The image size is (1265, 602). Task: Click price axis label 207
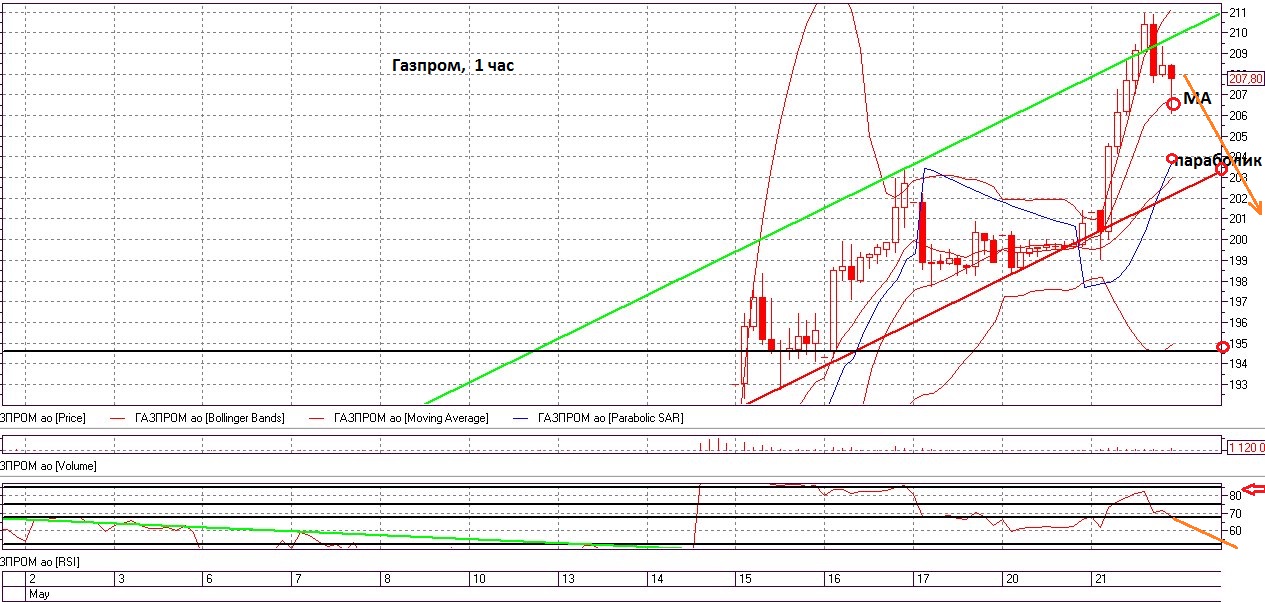coord(1239,95)
